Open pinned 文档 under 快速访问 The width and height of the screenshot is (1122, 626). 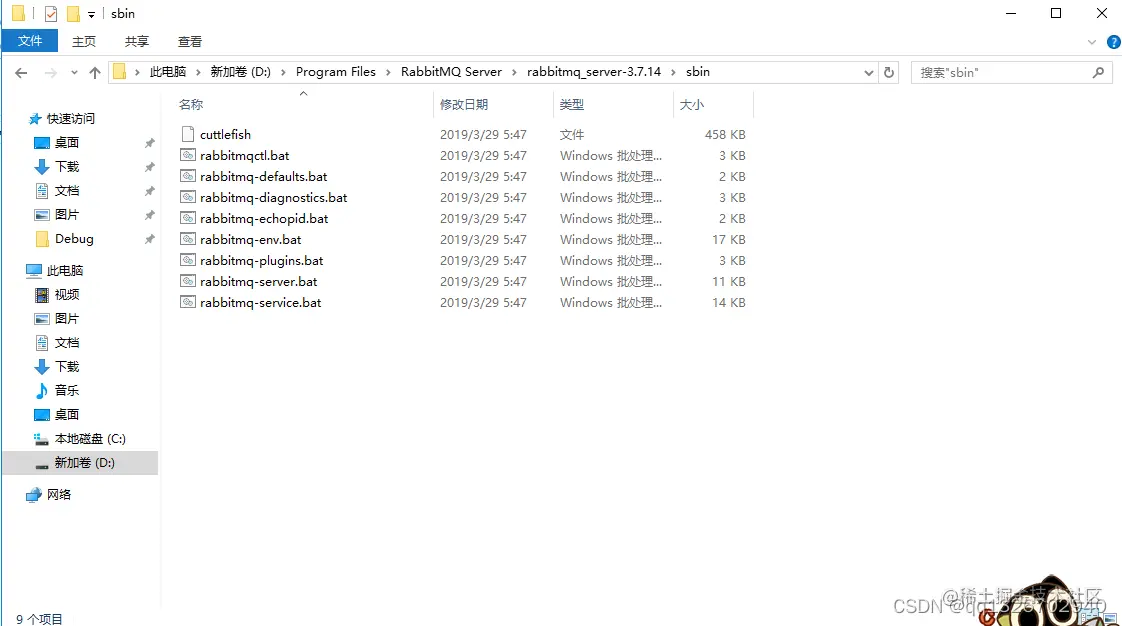[x=67, y=191]
